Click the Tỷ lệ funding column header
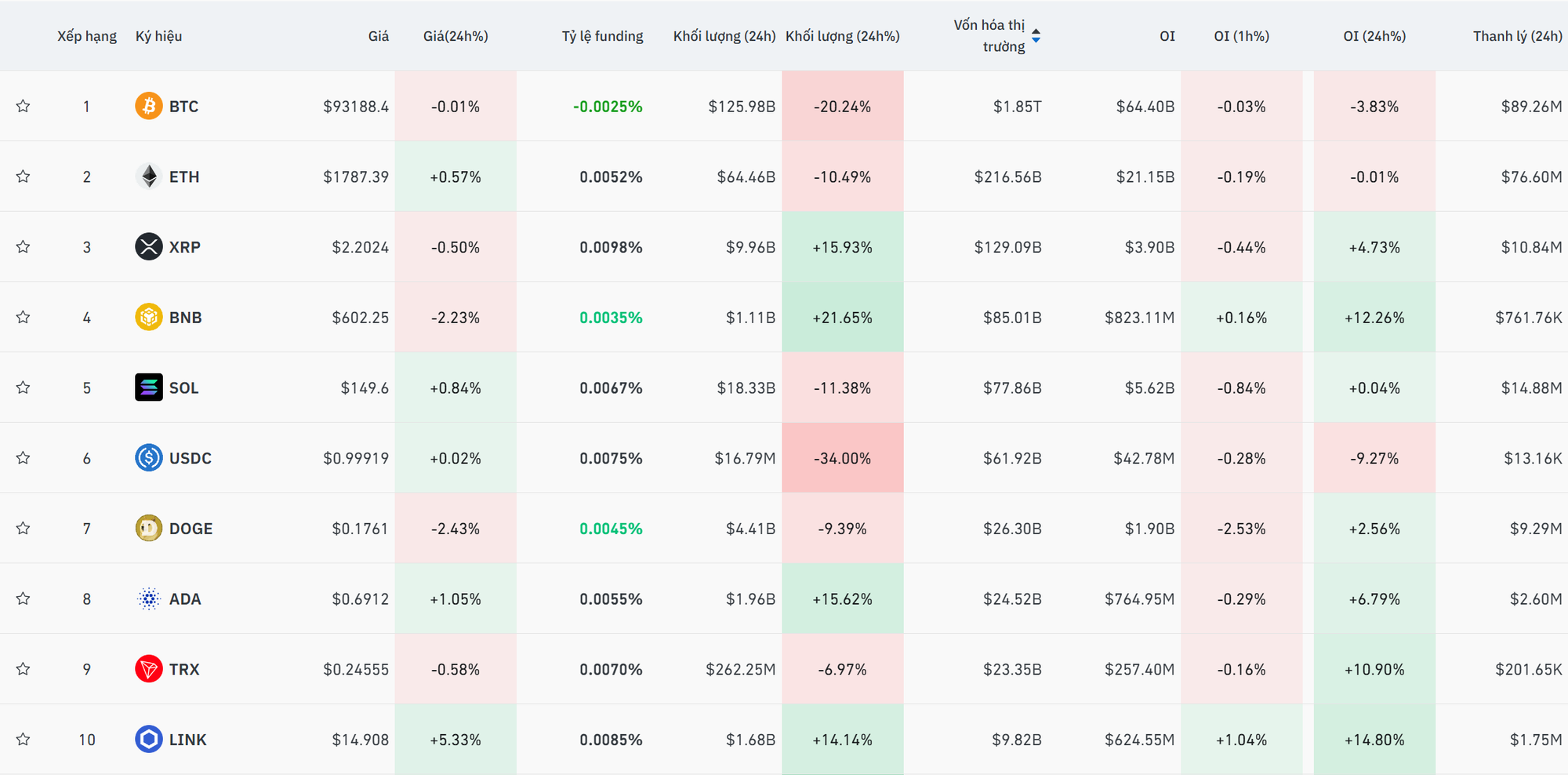This screenshot has width=1568, height=775. tap(602, 36)
